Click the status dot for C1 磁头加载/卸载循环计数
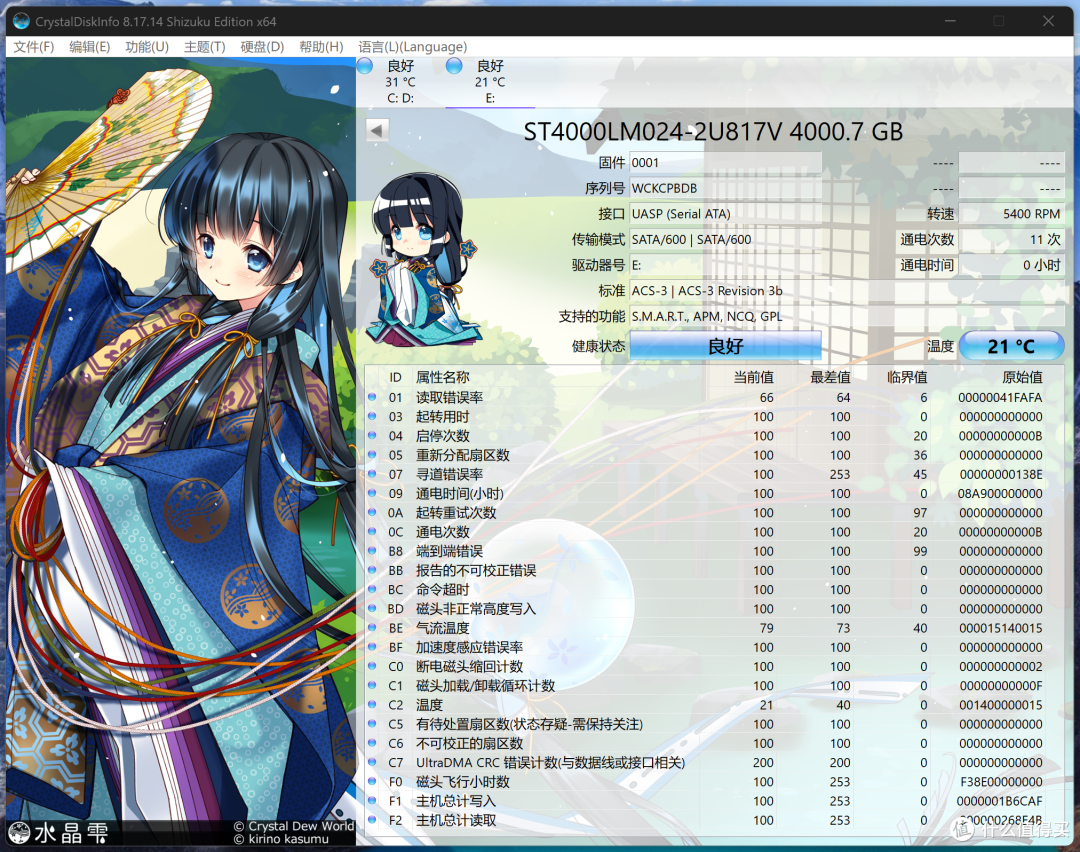The image size is (1080, 852). (x=372, y=685)
